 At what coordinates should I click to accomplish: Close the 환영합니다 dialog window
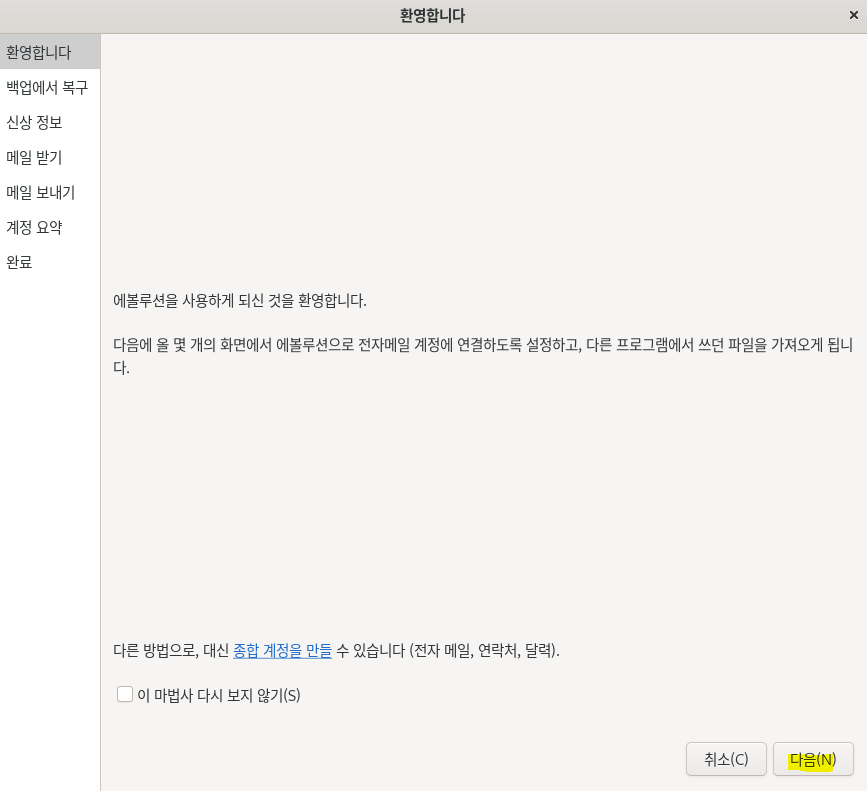tap(853, 15)
